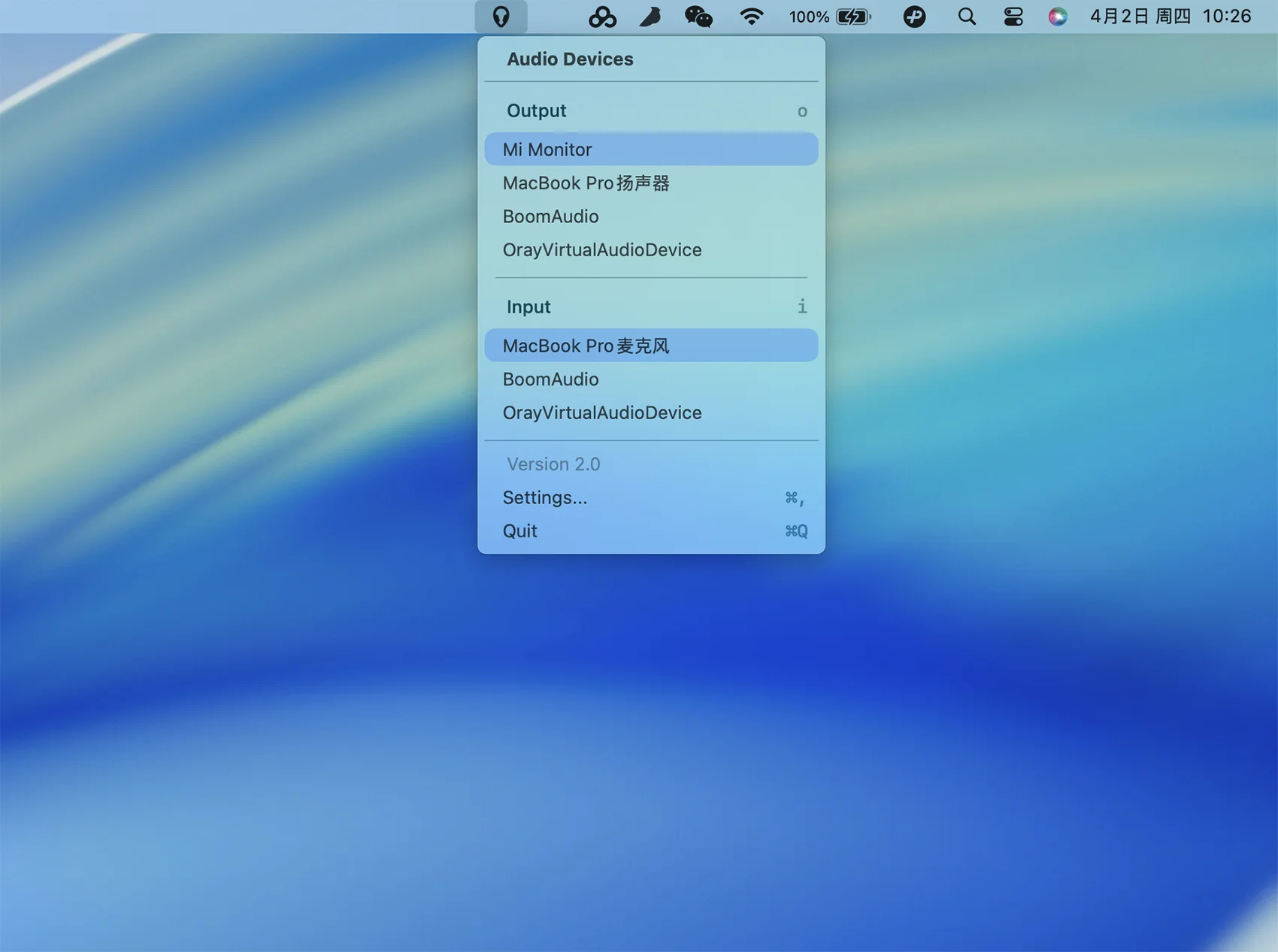Click the battery charging indicator
Viewport: 1278px width, 952px height.
(853, 17)
